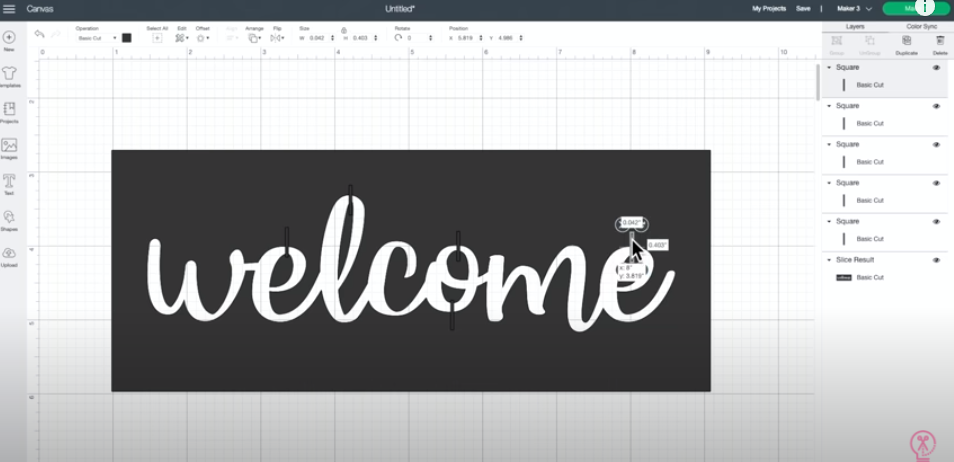The image size is (954, 462).
Task: Collapse the fourth Square layer
Action: coord(829,183)
